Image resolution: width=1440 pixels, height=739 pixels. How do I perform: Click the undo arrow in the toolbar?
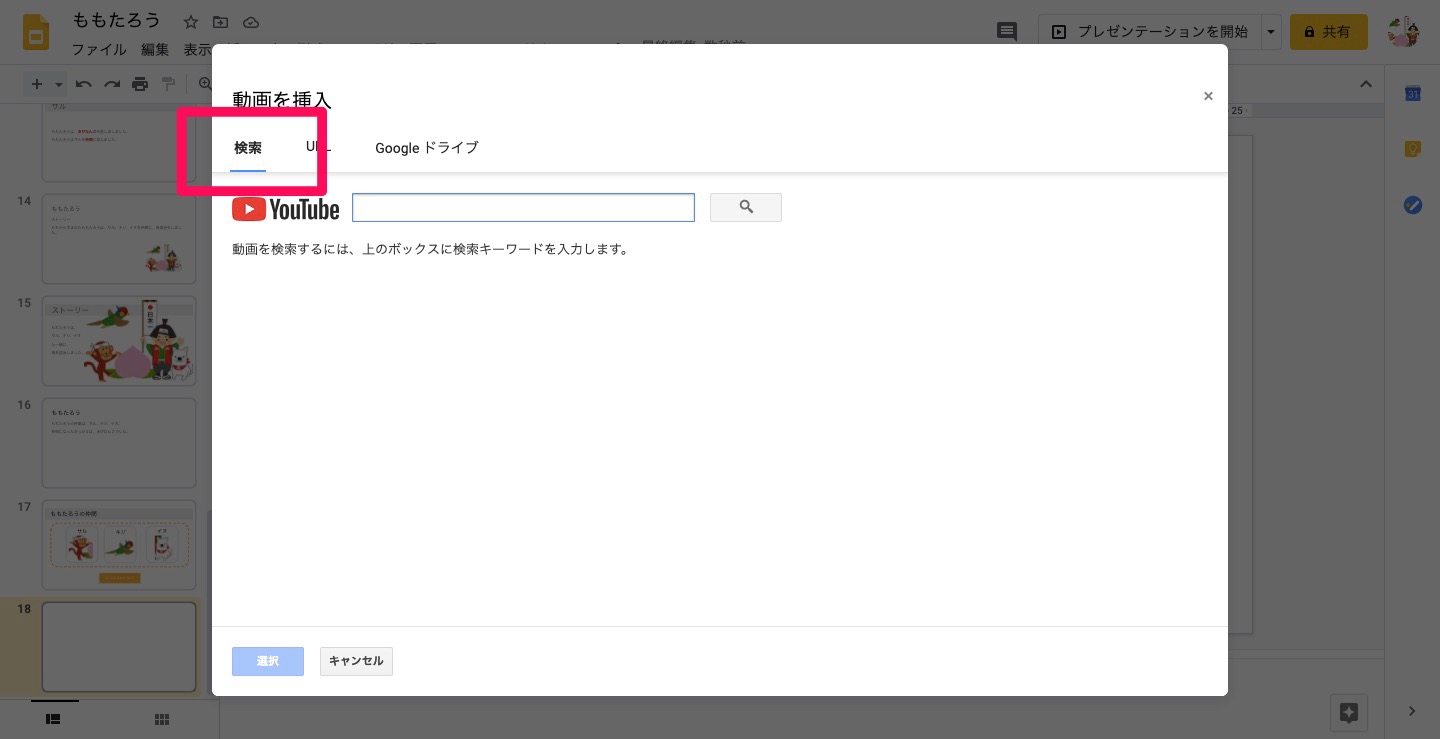84,84
